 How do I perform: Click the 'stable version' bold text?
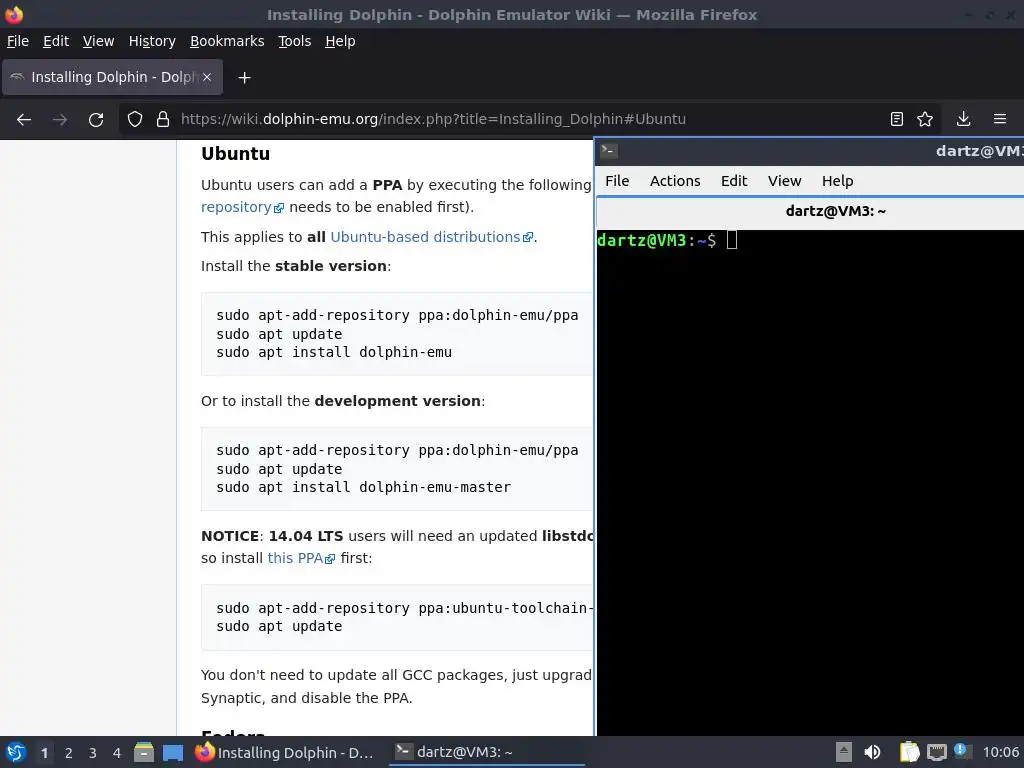[x=331, y=266]
